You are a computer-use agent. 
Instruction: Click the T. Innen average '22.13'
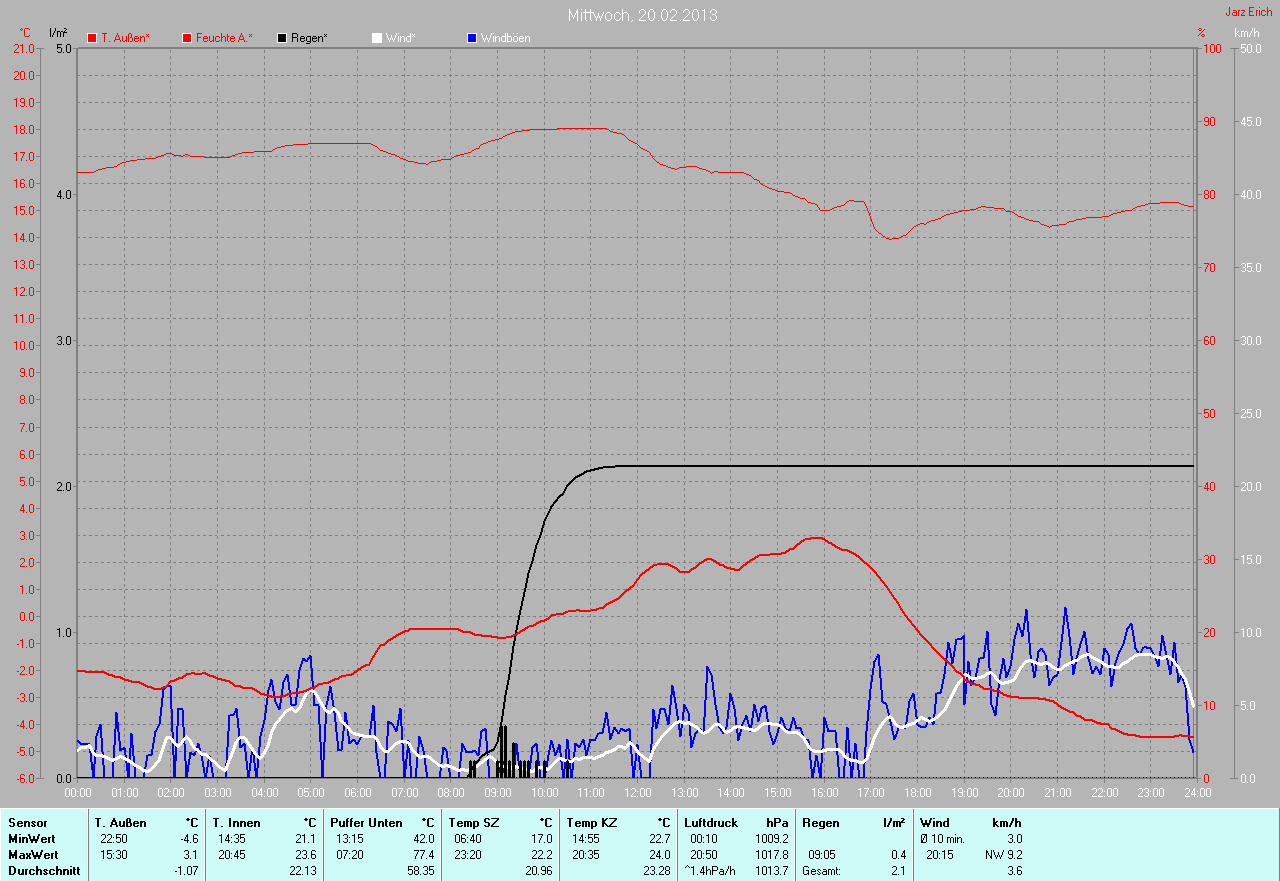click(x=302, y=871)
